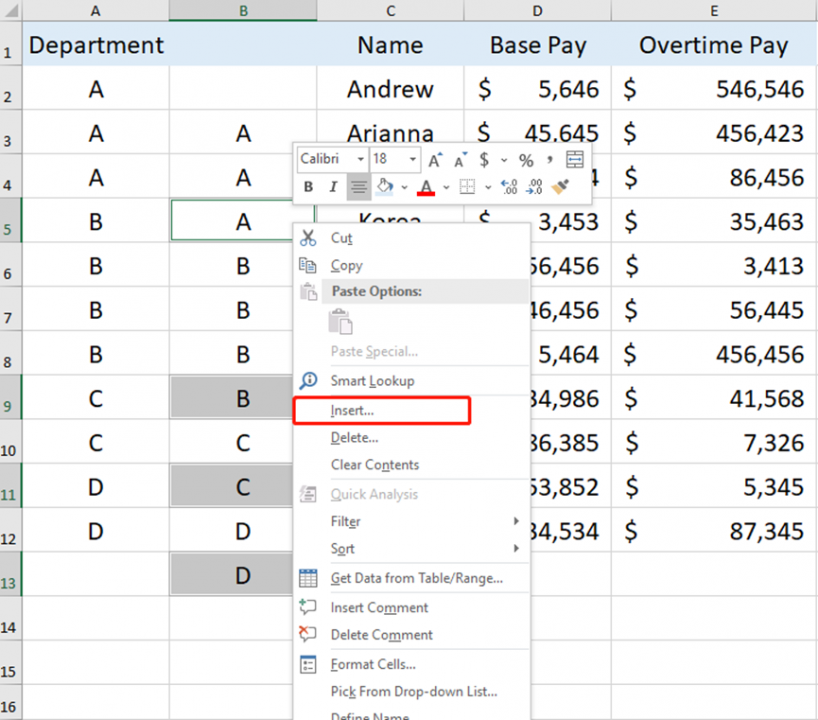Click the Increase Font Size icon

click(435, 160)
